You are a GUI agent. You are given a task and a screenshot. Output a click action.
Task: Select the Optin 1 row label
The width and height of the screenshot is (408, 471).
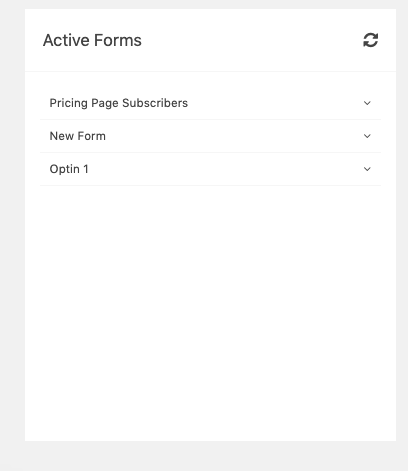[x=69, y=169]
